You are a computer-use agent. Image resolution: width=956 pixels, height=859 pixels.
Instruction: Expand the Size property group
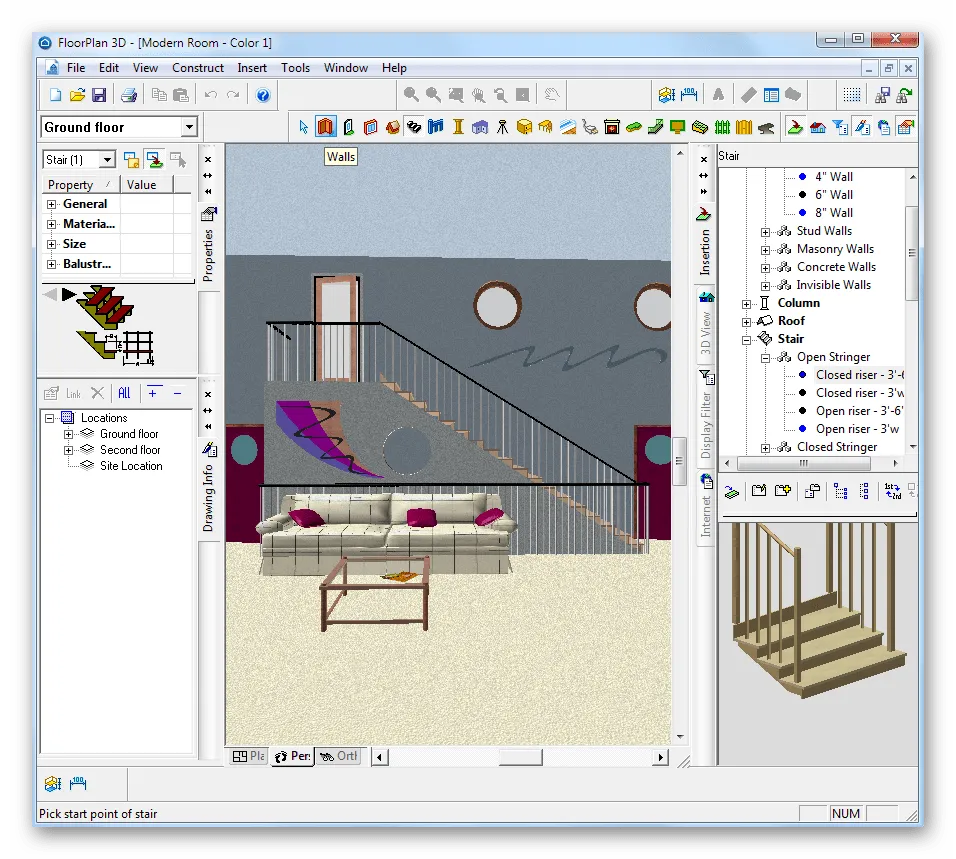[52, 244]
